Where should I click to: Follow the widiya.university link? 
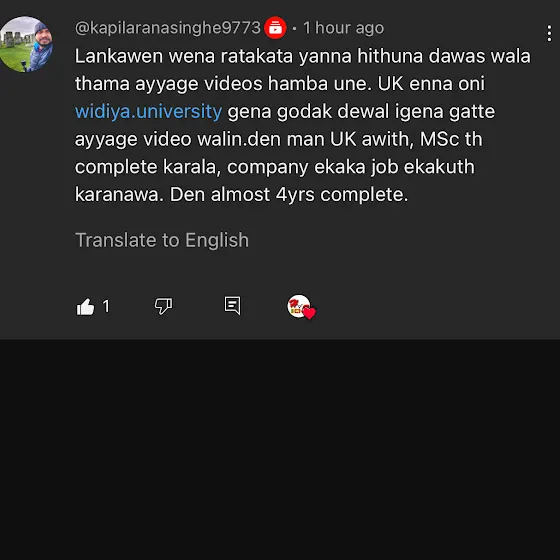[148, 111]
